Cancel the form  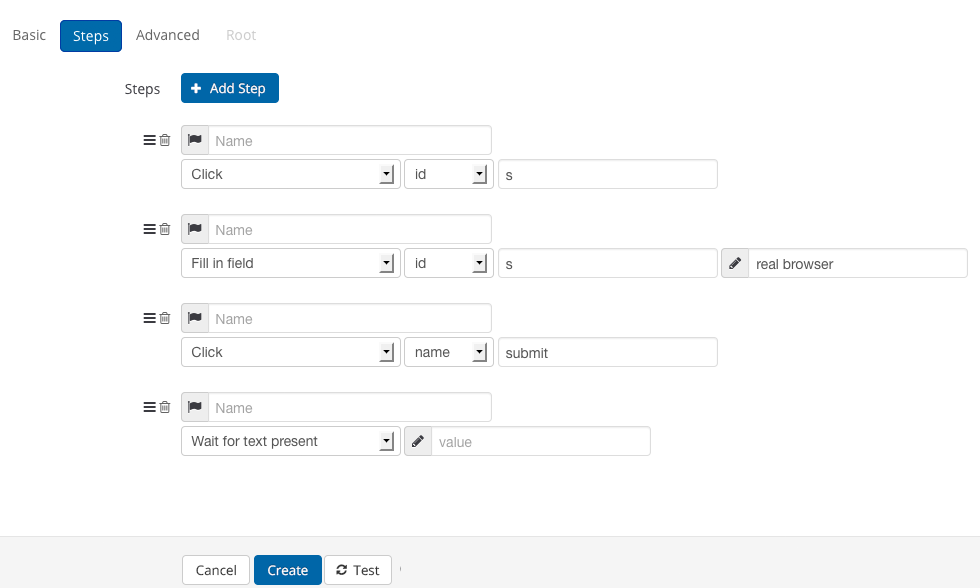pyautogui.click(x=216, y=570)
